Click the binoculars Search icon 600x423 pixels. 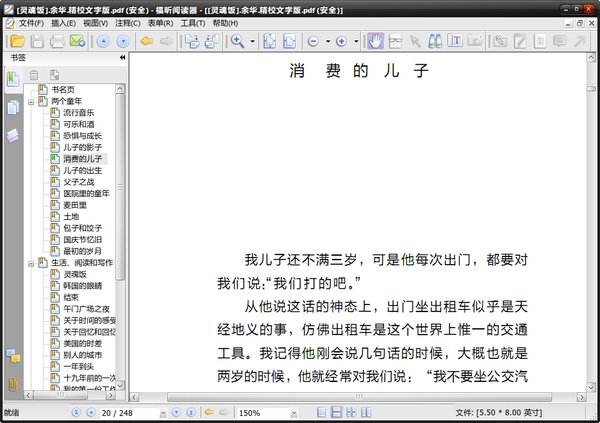pyautogui.click(x=434, y=41)
